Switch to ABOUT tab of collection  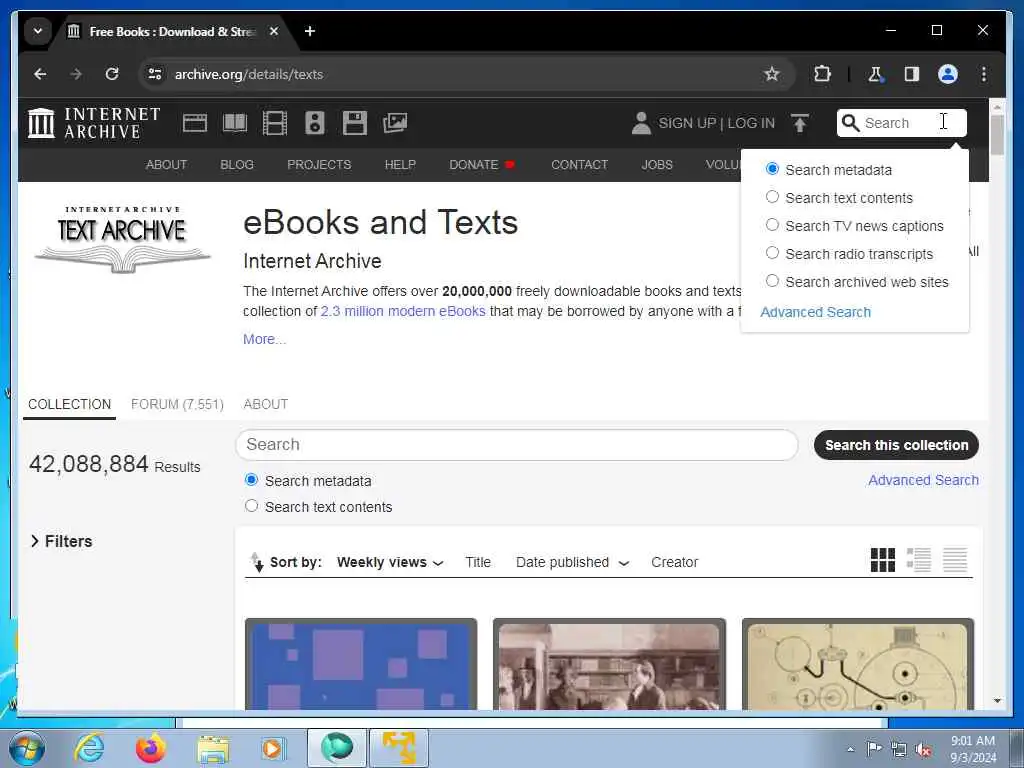[266, 404]
